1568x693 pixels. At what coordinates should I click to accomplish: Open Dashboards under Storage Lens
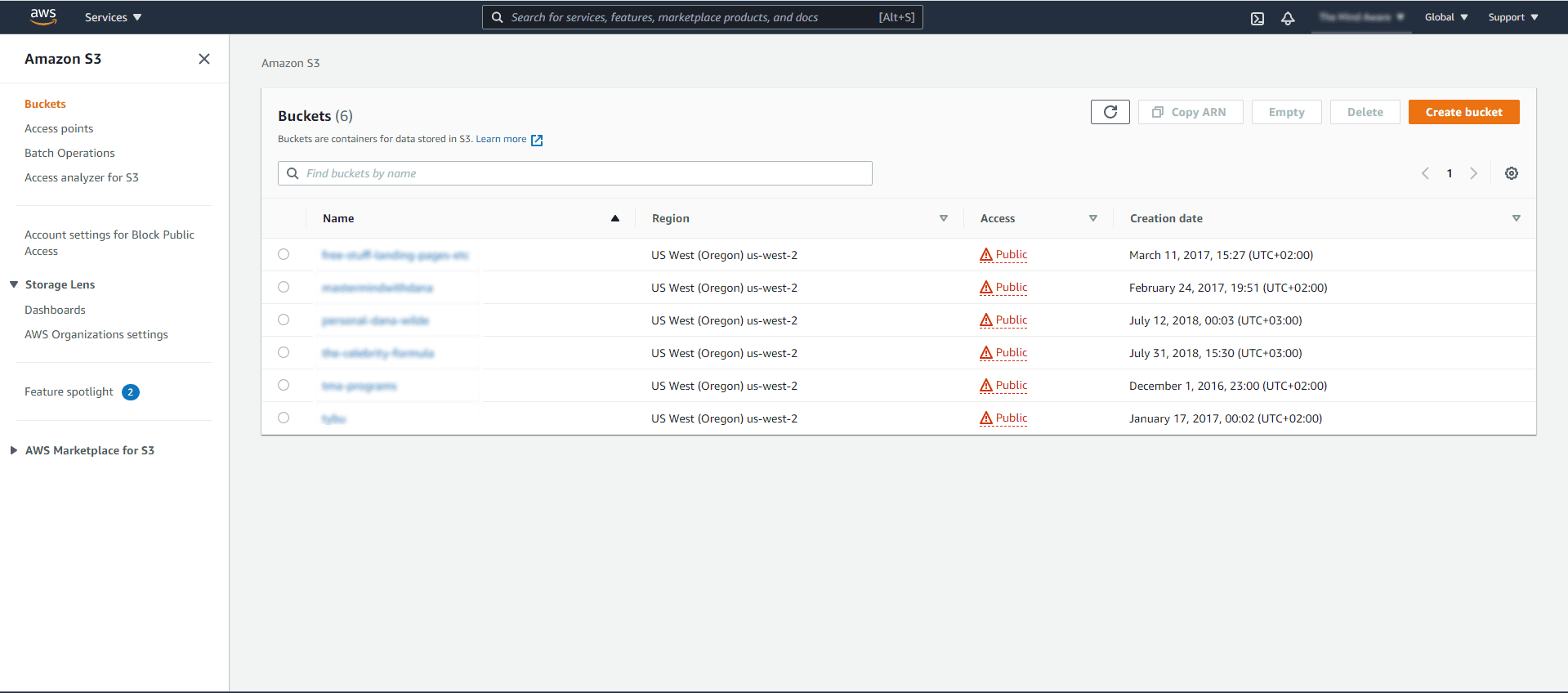[55, 310]
